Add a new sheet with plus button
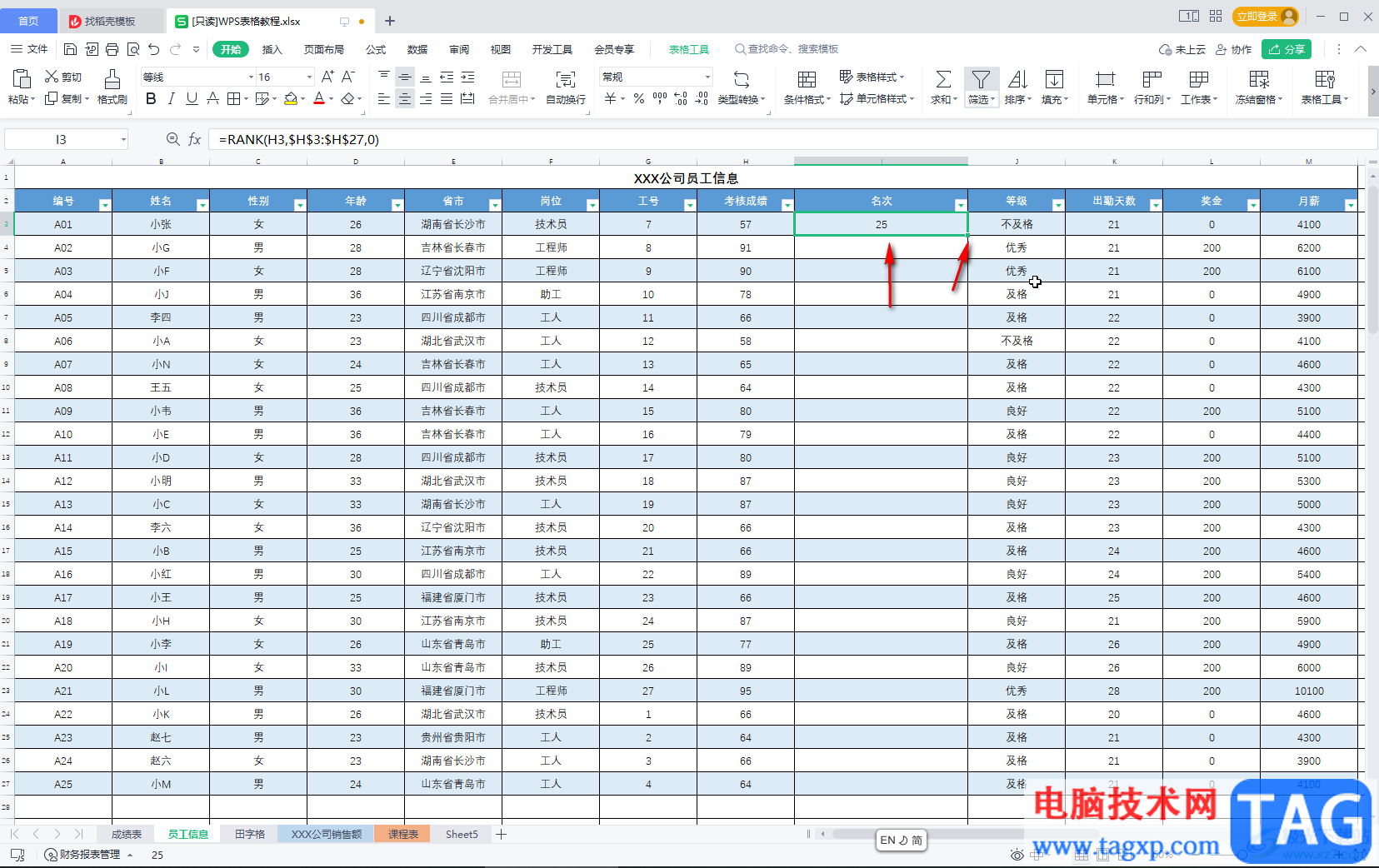1379x868 pixels. point(501,834)
